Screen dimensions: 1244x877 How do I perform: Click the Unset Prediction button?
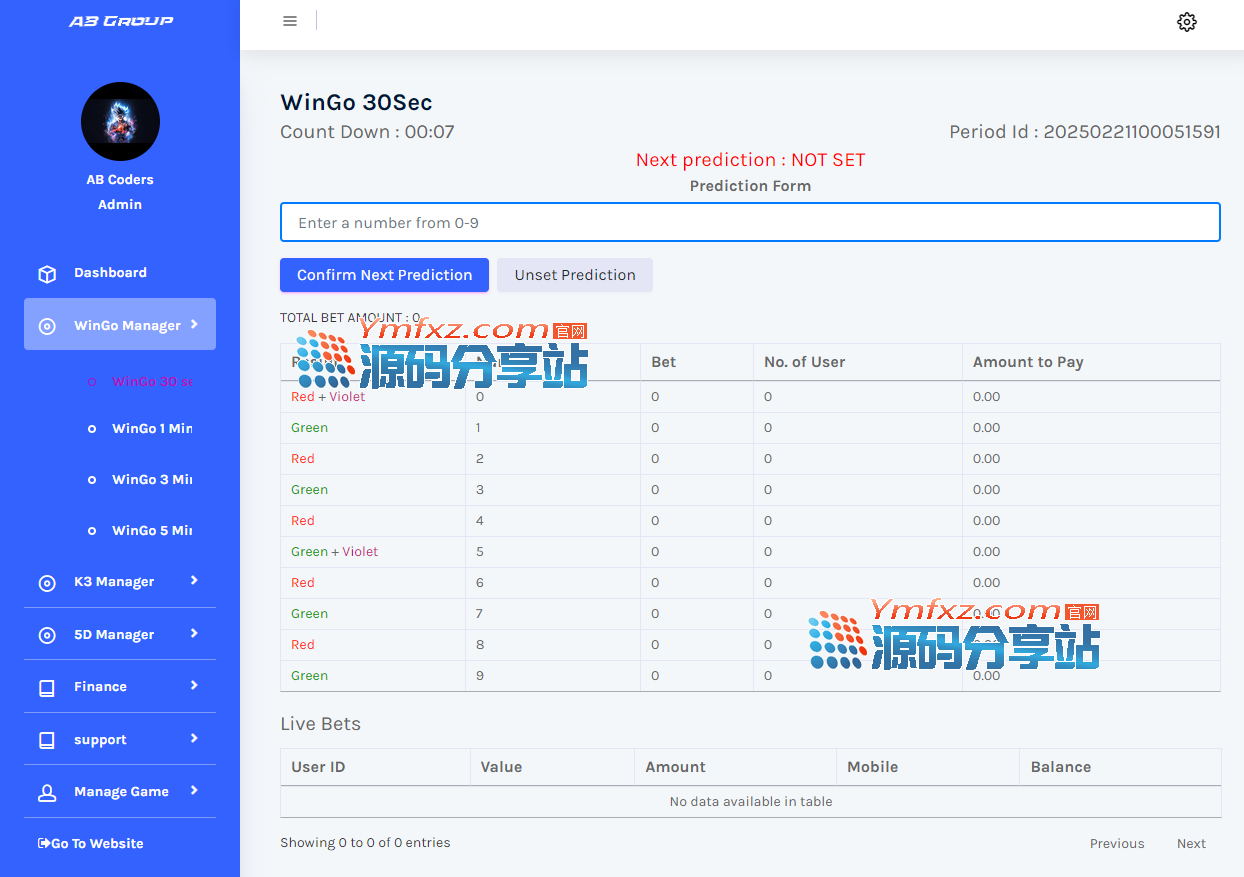tap(575, 275)
